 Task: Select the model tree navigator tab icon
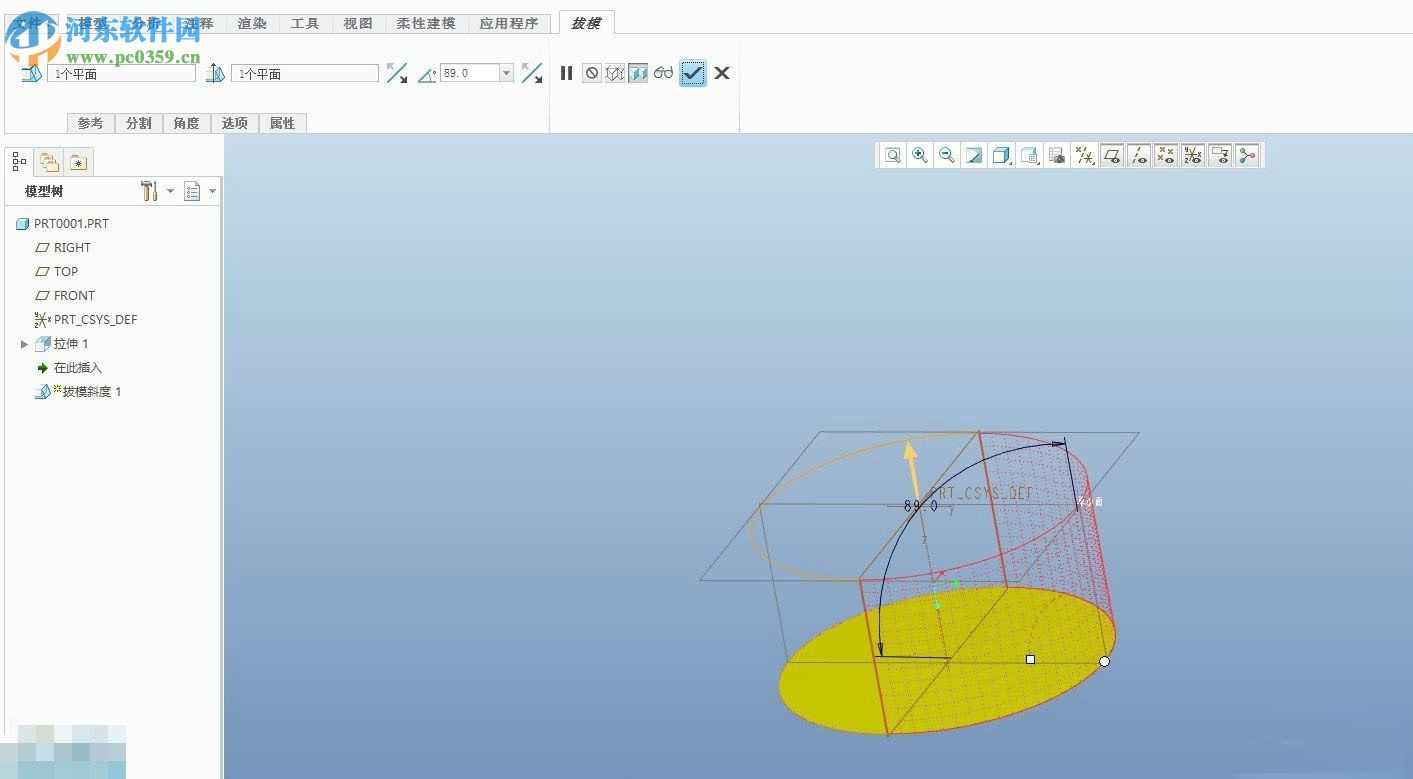pyautogui.click(x=20, y=160)
